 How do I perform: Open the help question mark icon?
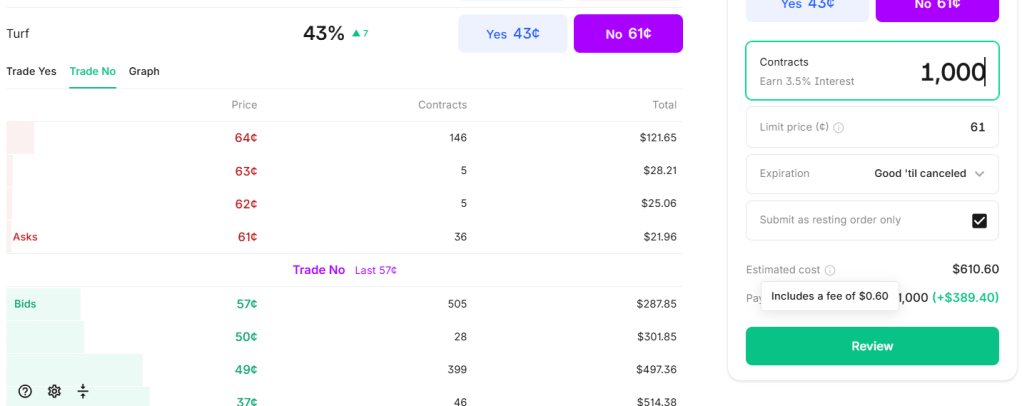point(25,391)
